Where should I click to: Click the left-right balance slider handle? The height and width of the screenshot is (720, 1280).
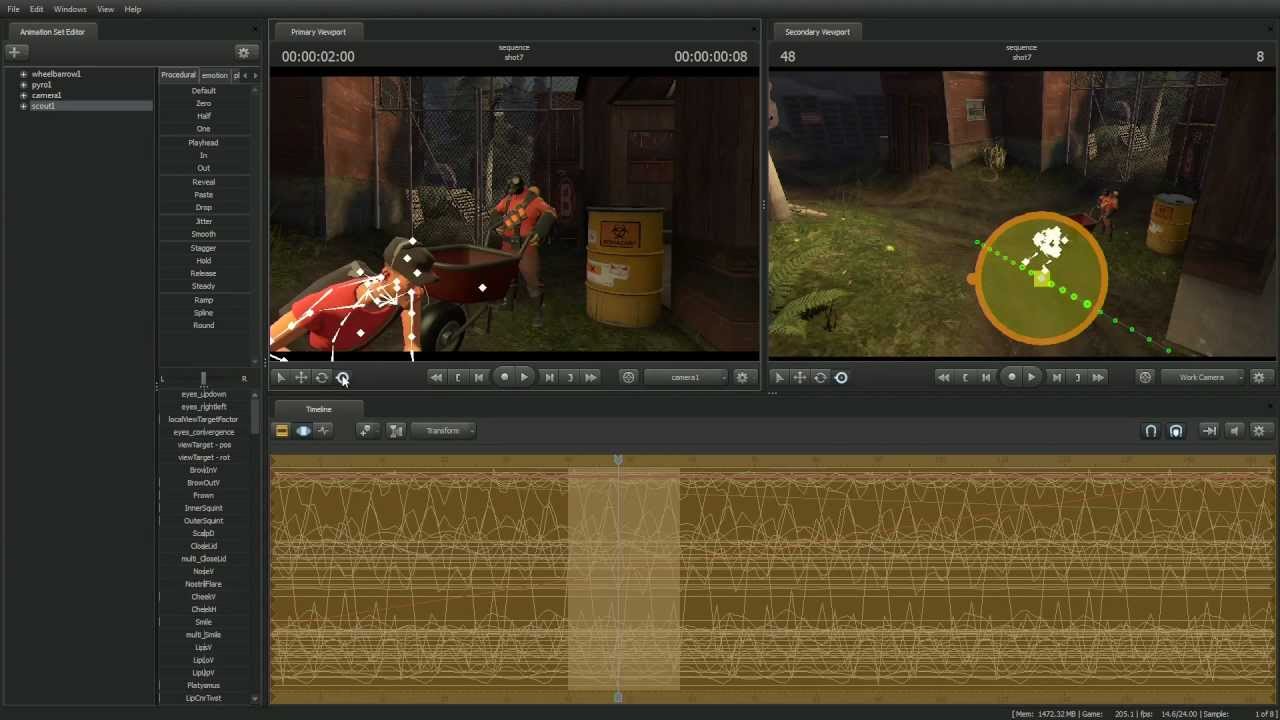(x=203, y=379)
